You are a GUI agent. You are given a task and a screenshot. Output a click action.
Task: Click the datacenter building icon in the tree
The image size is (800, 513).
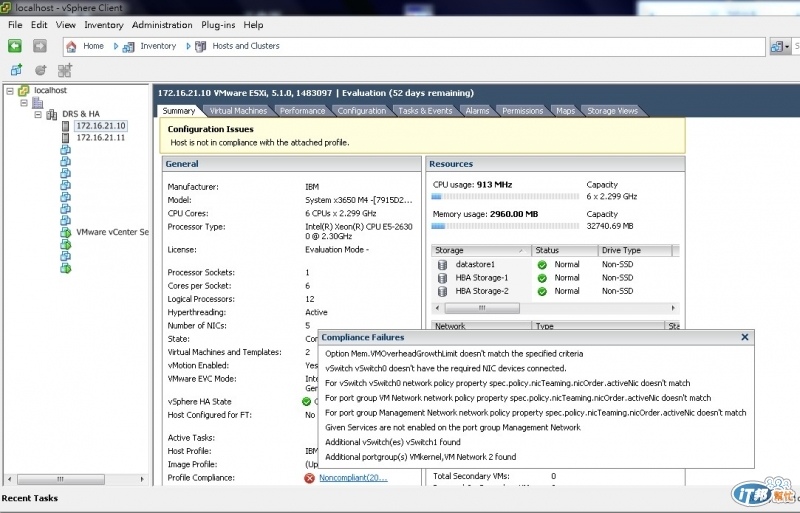pos(38,103)
